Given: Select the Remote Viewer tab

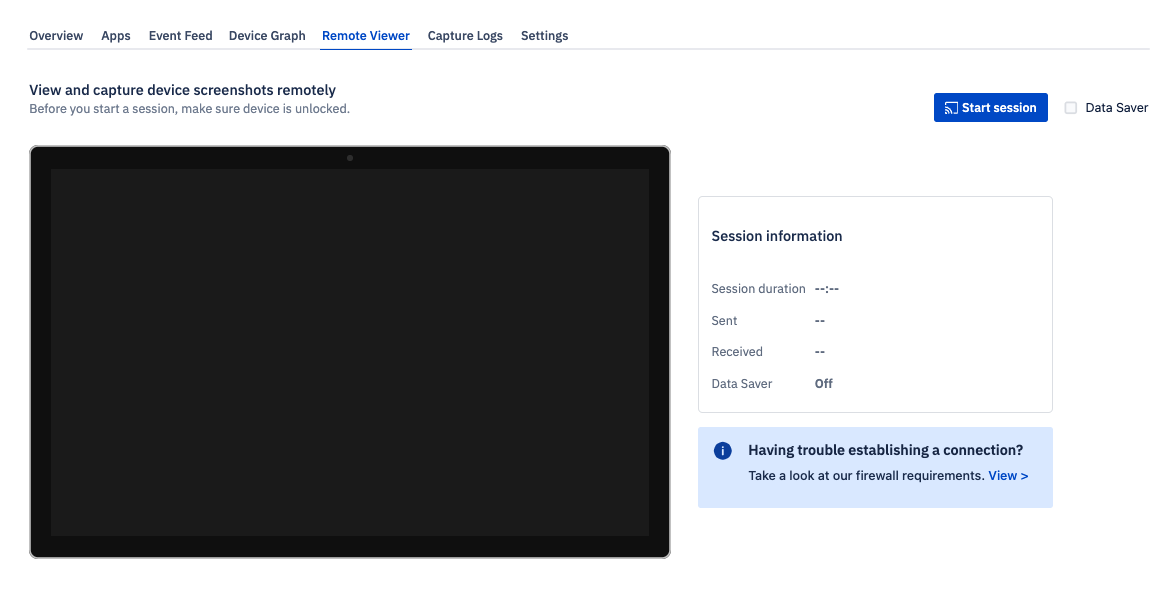Looking at the screenshot, I should (x=365, y=35).
